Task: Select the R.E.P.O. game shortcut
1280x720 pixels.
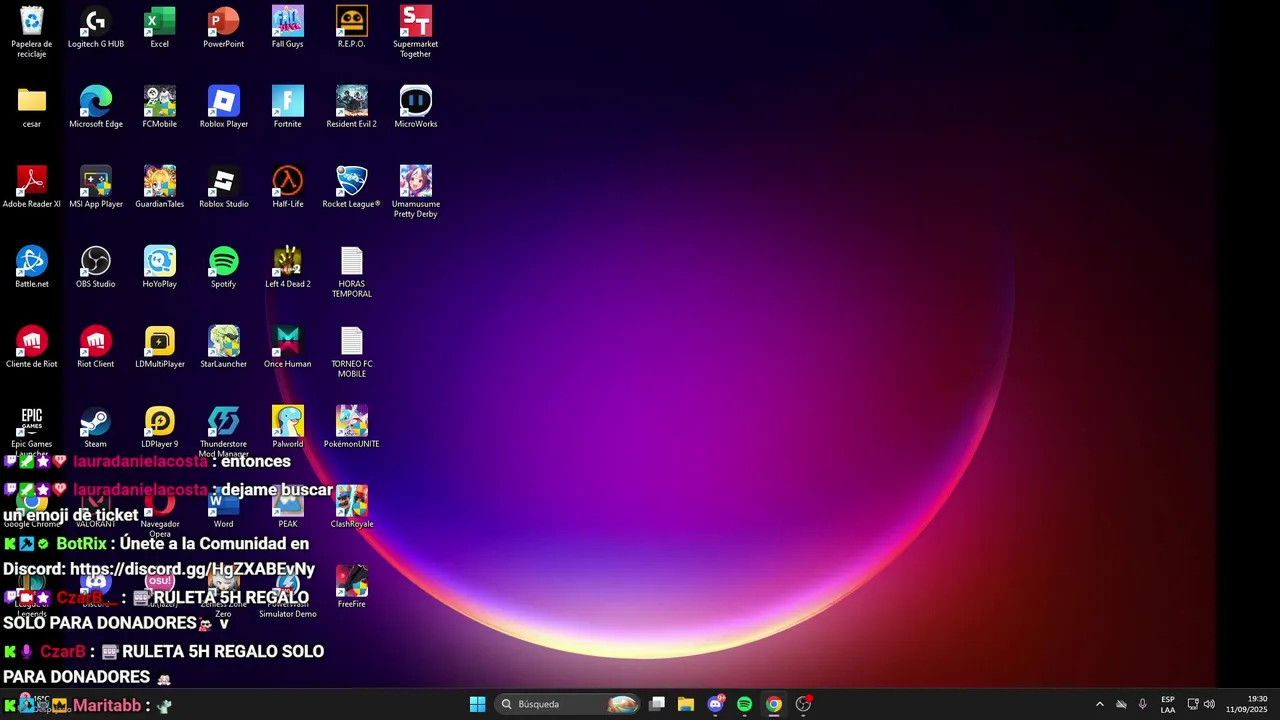Action: tap(352, 28)
